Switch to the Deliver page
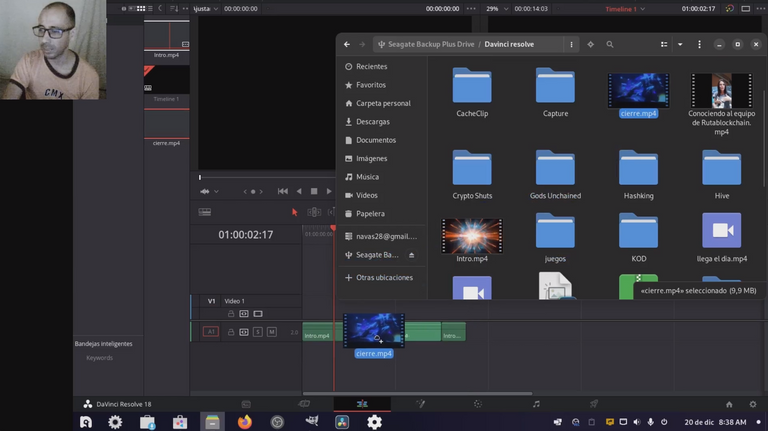Screen dimensions: 768x431 (x=594, y=404)
